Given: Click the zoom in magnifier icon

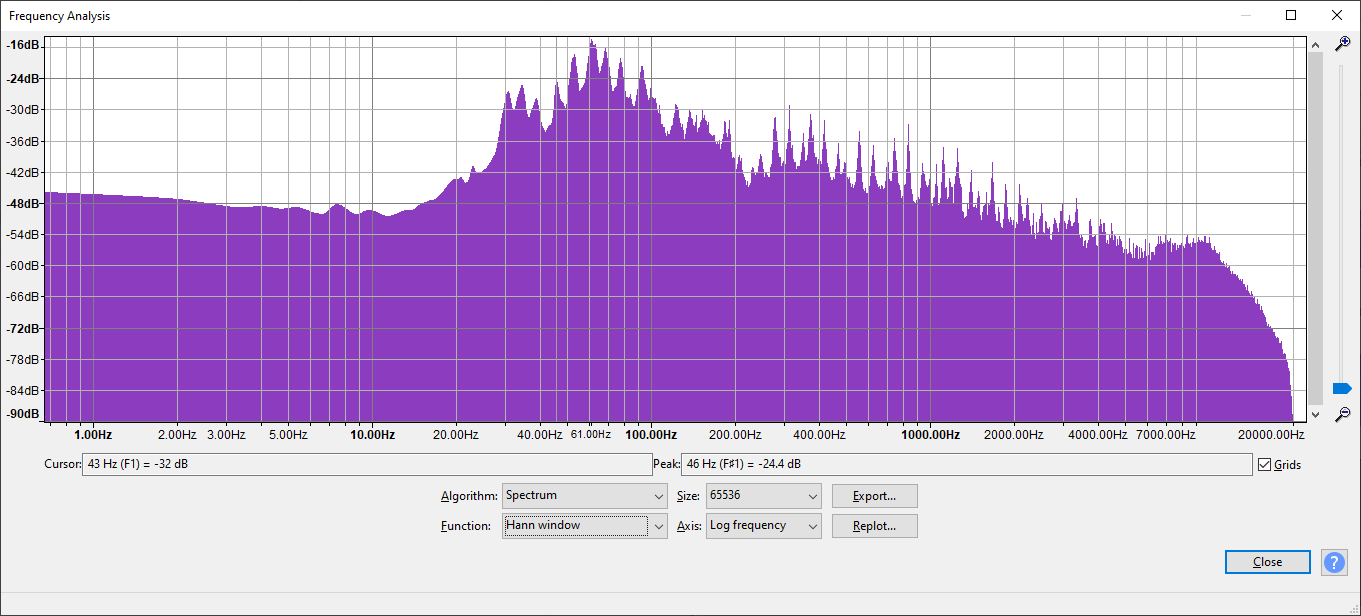Looking at the screenshot, I should pos(1343,44).
